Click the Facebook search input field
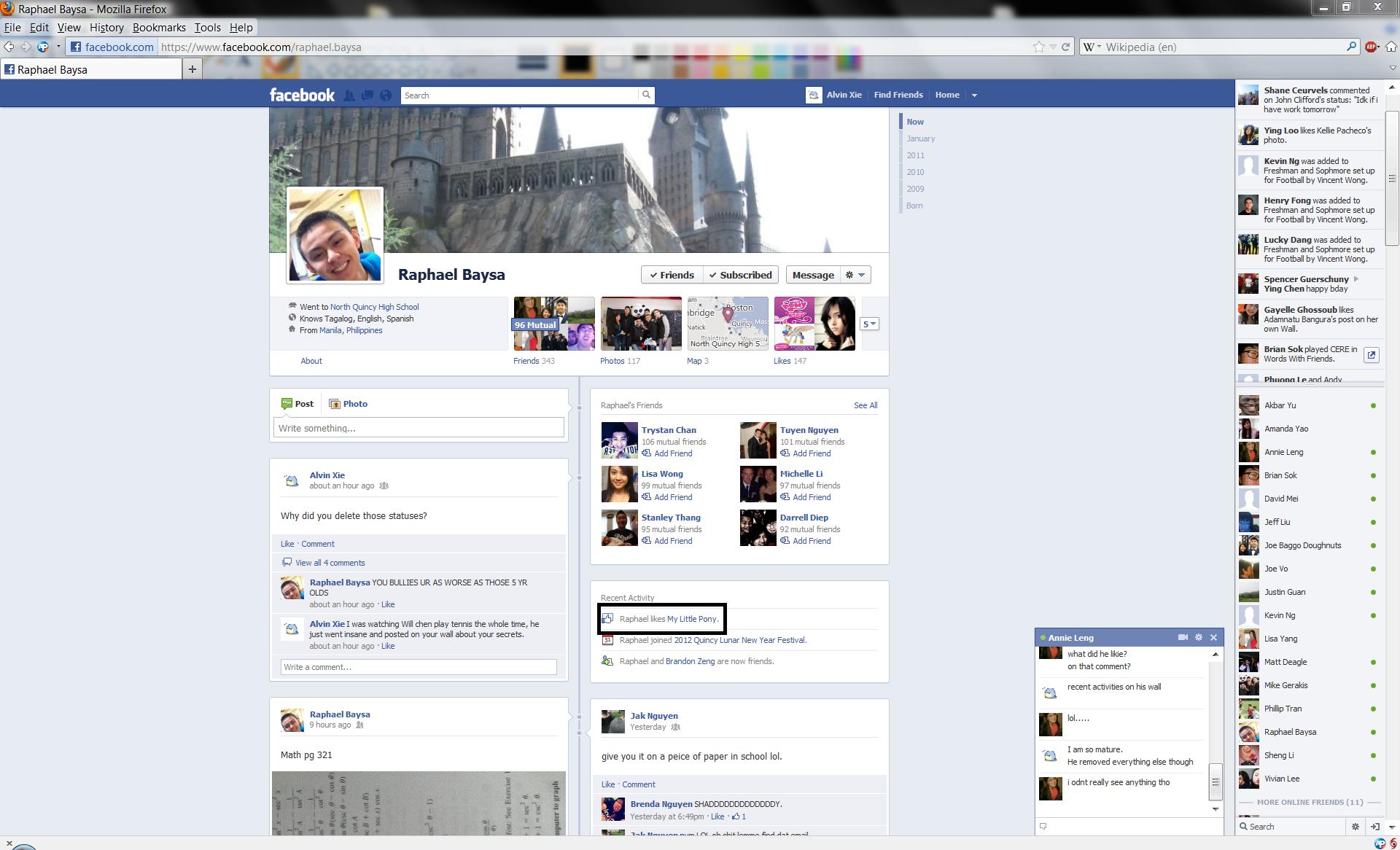Viewport: 1400px width, 850px height. coord(519,95)
